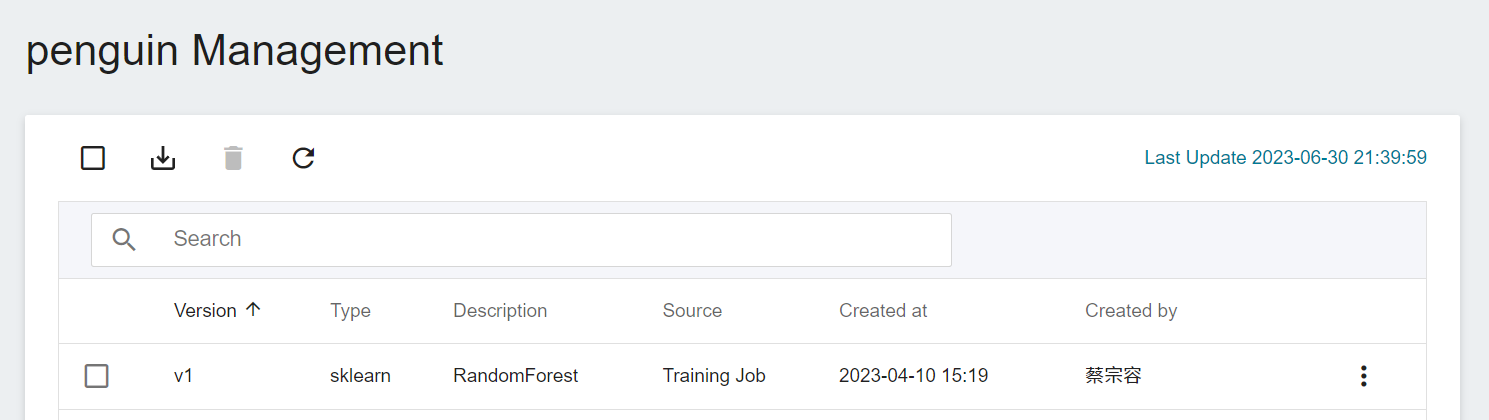Click the sklearn type cell
Viewport: 1489px width, 420px height.
point(360,376)
